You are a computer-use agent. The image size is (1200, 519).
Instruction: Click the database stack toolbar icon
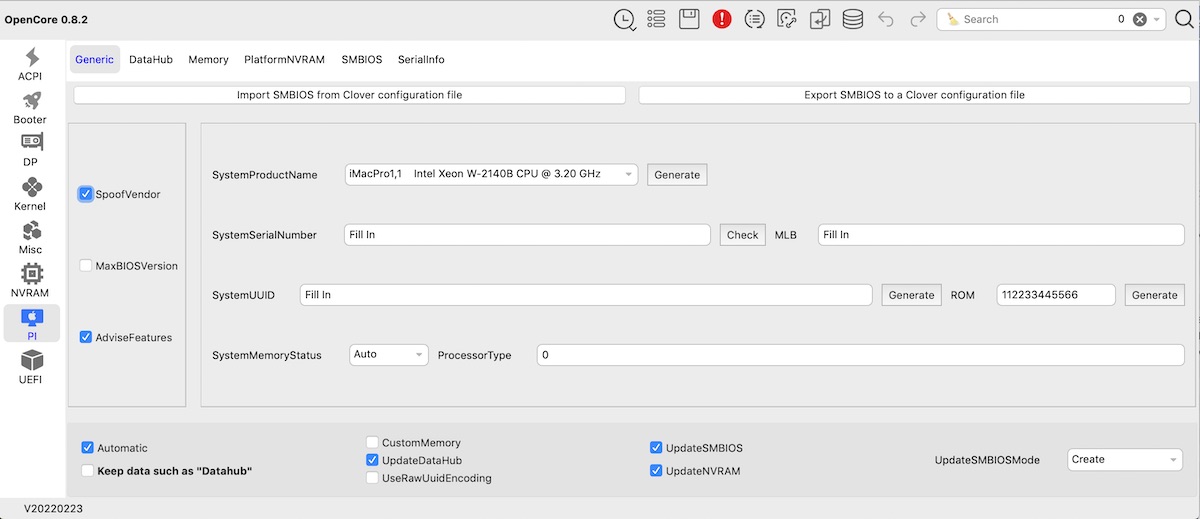(852, 19)
